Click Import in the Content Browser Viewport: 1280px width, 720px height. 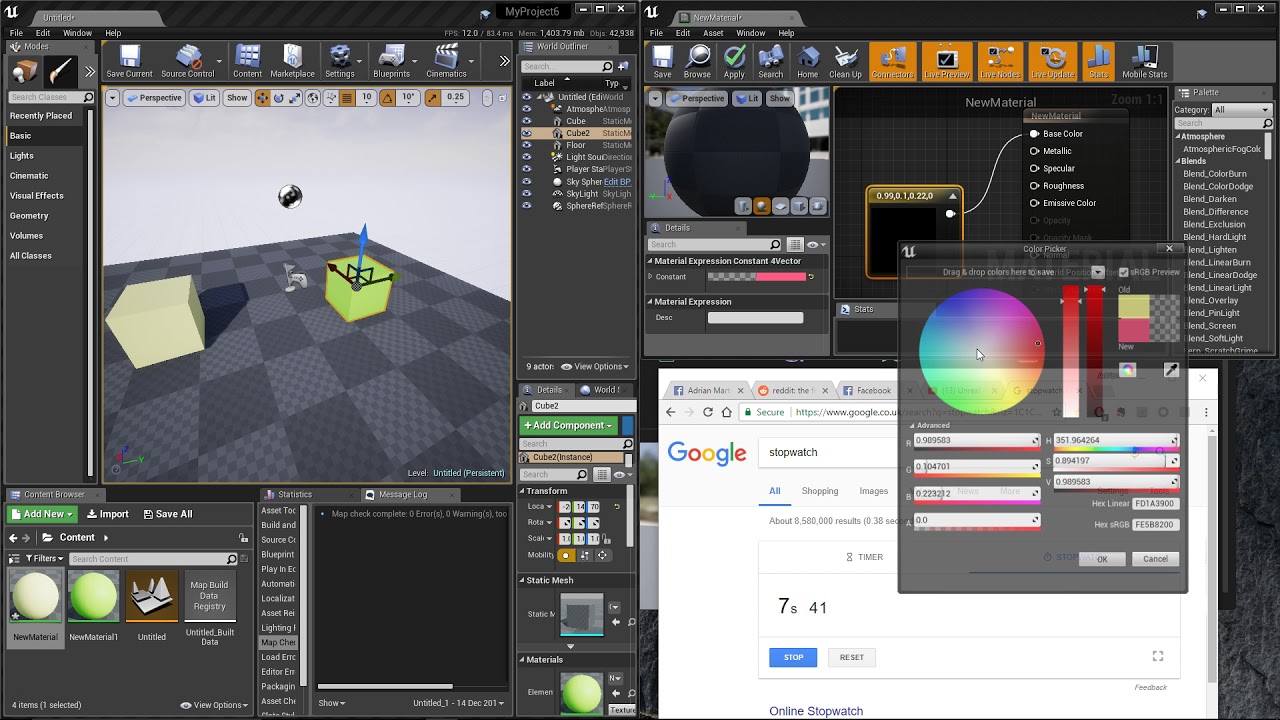(x=107, y=514)
